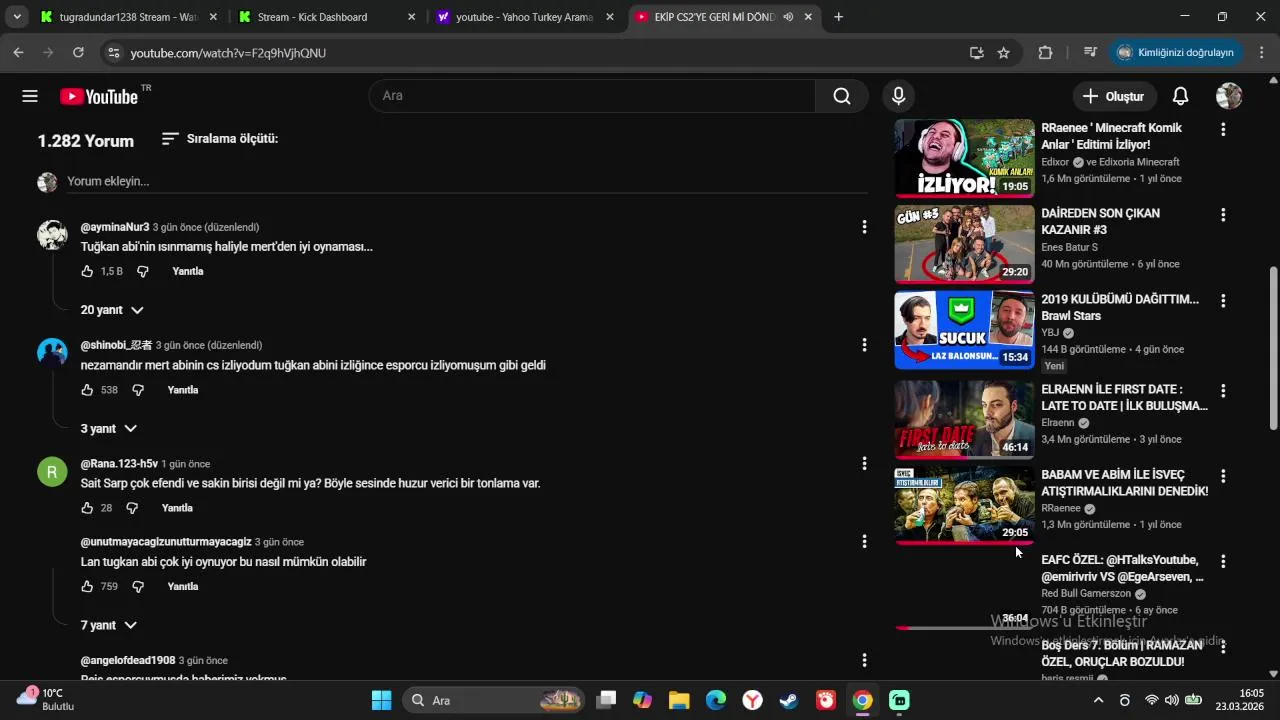The width and height of the screenshot is (1280, 720).
Task: Open options for @angelofdead1908's comment
Action: tap(864, 660)
